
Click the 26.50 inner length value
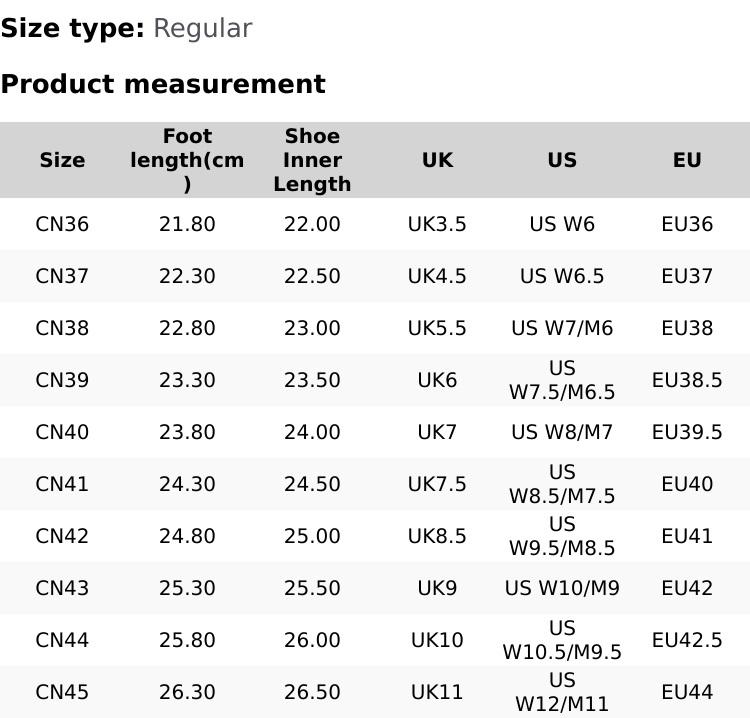pos(312,692)
